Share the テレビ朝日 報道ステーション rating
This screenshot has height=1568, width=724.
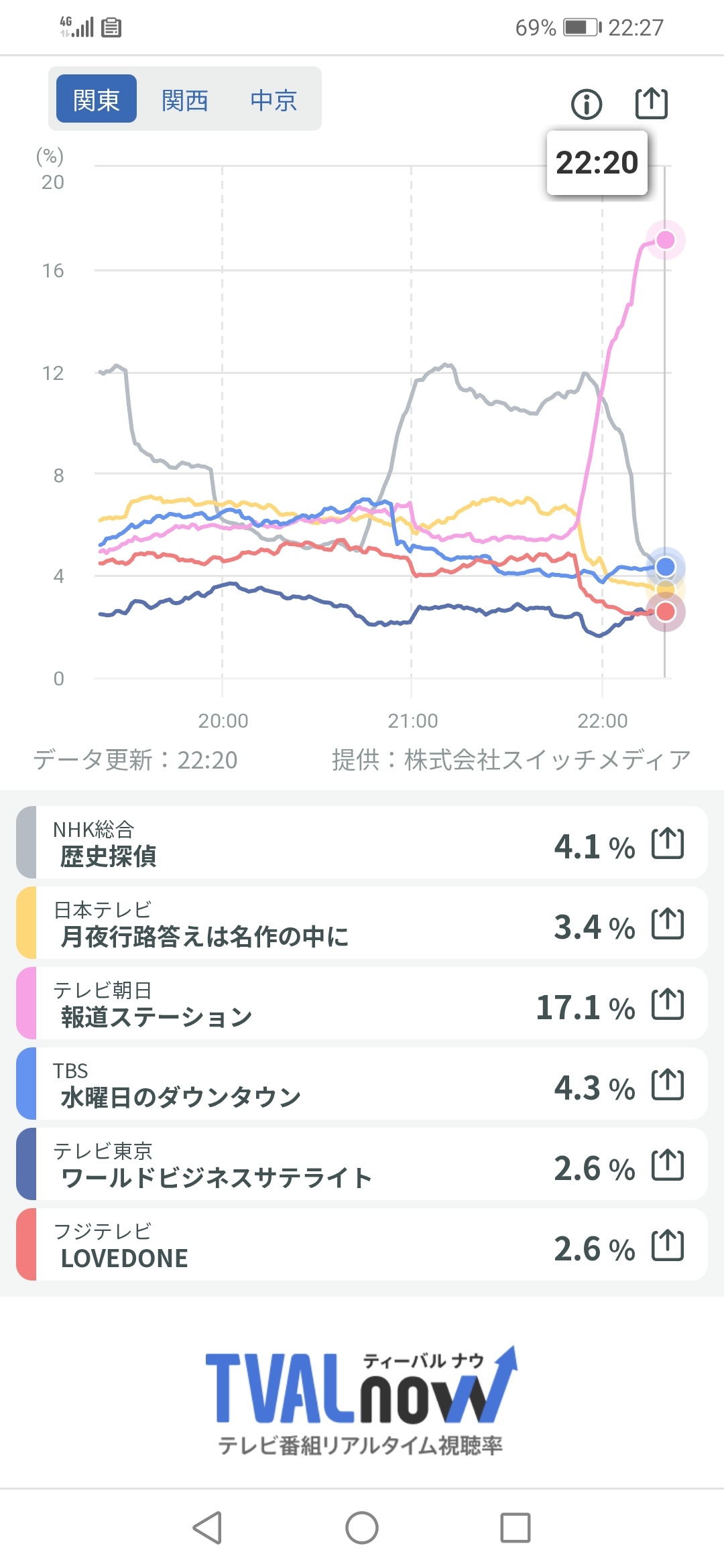pos(668,1004)
